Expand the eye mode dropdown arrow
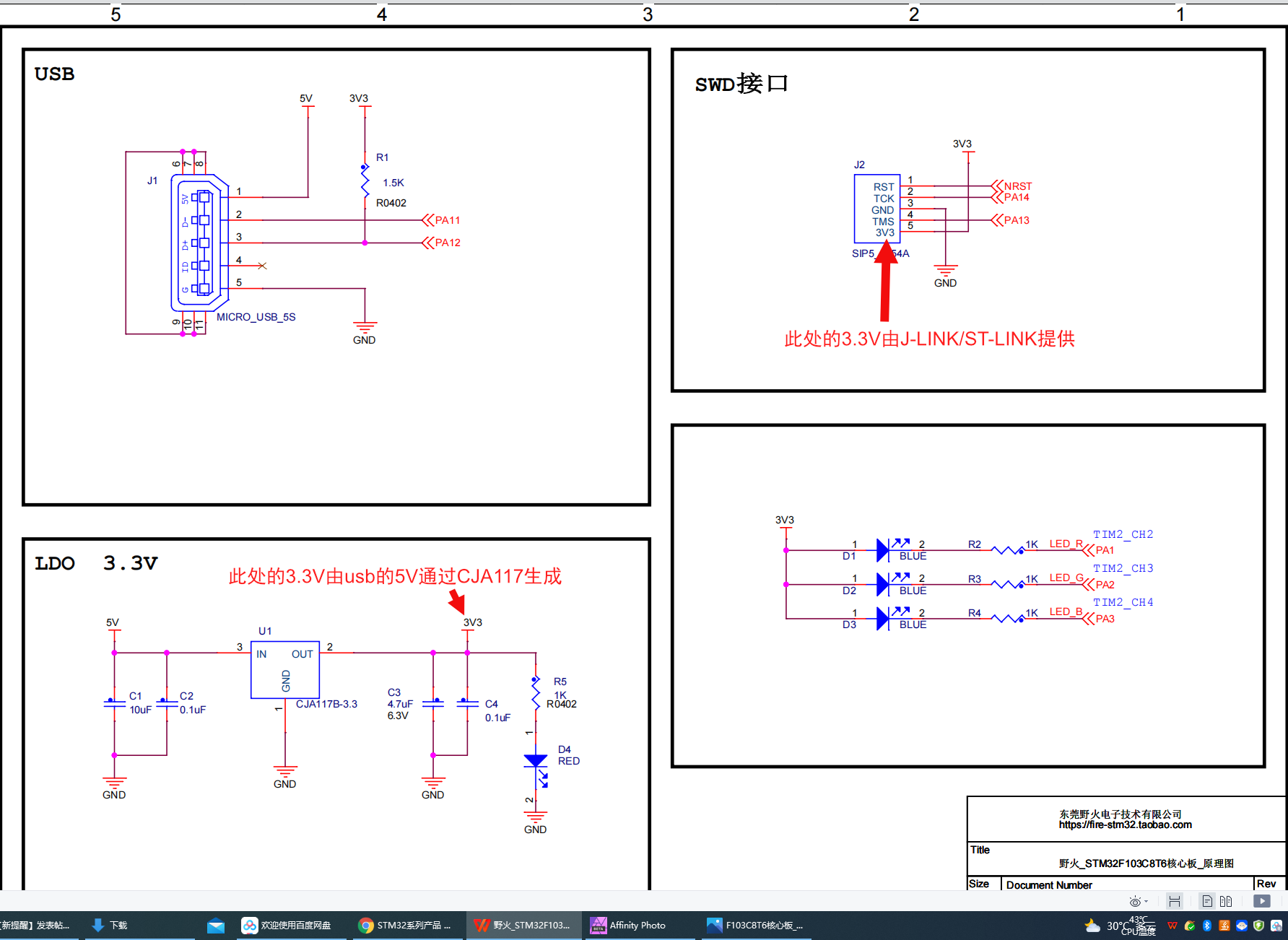This screenshot has height=940, width=1288. [1146, 901]
